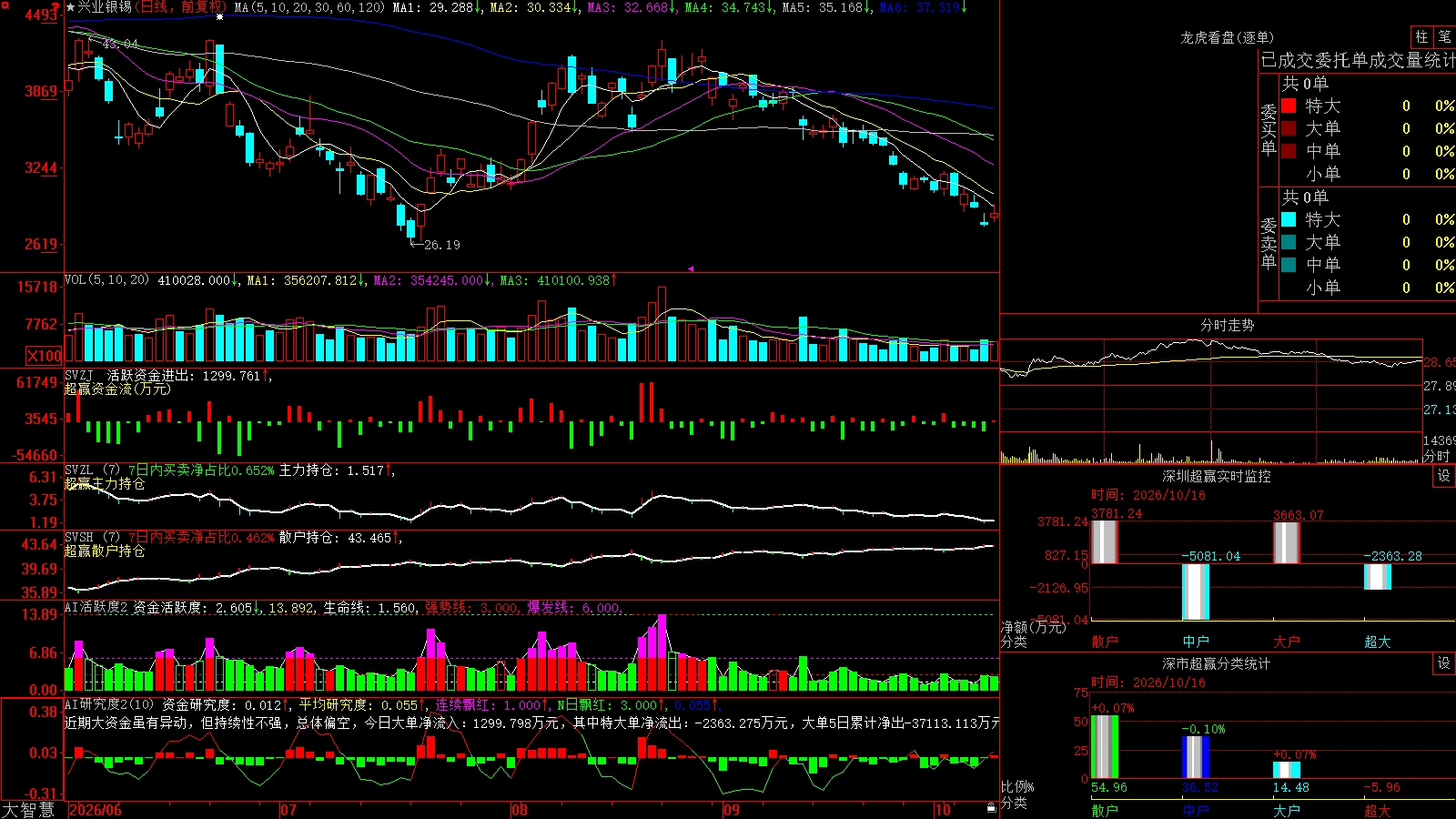Click the small magenta arrow marker below the candlestick chart
This screenshot has height=819, width=1456.
691,268
